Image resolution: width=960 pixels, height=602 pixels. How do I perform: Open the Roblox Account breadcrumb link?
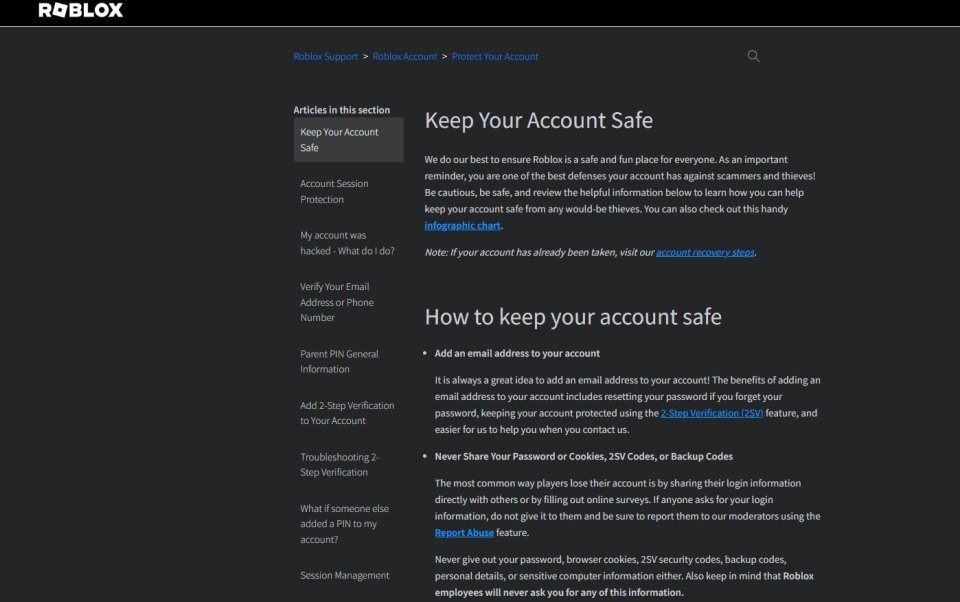[404, 56]
